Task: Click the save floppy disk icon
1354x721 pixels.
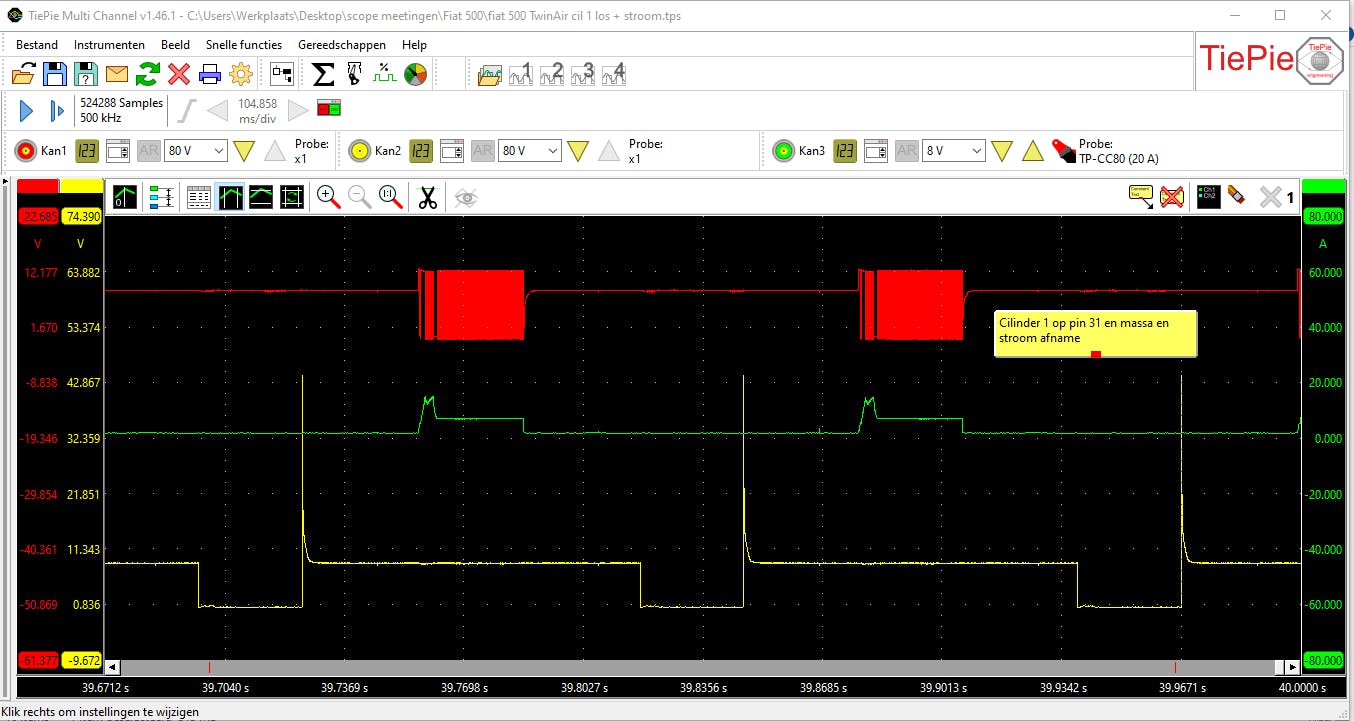Action: [x=55, y=74]
